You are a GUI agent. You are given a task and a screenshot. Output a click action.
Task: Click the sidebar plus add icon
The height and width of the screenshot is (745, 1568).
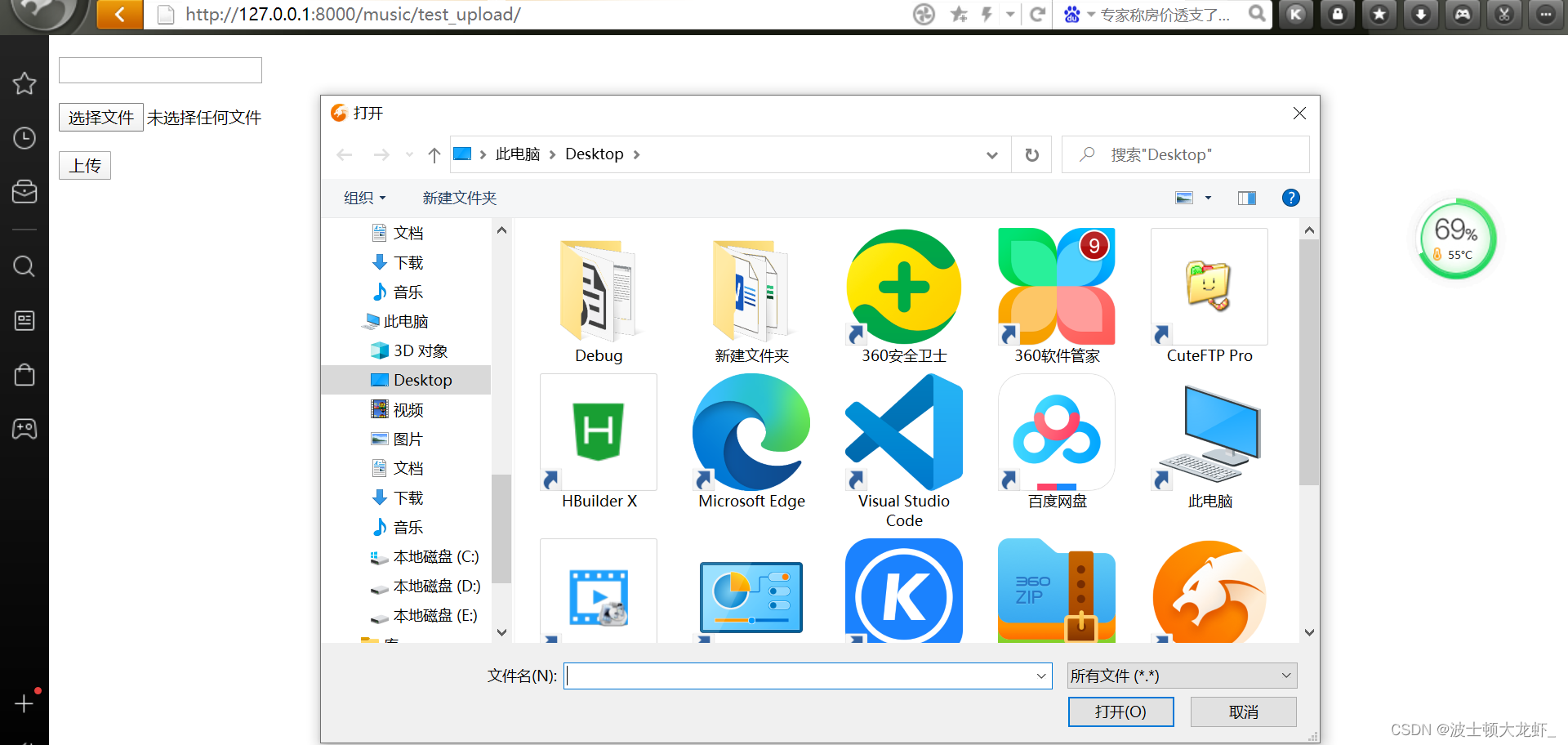[x=24, y=704]
